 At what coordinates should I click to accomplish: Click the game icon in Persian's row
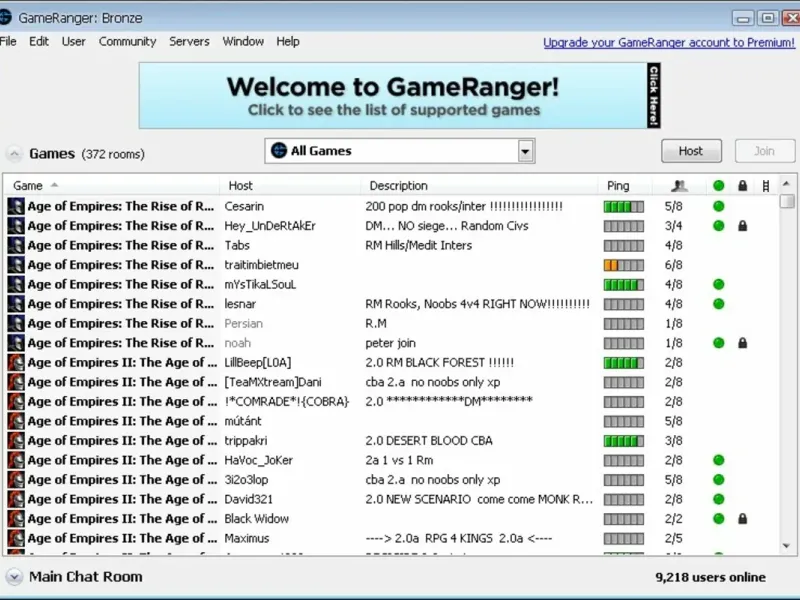(16, 323)
